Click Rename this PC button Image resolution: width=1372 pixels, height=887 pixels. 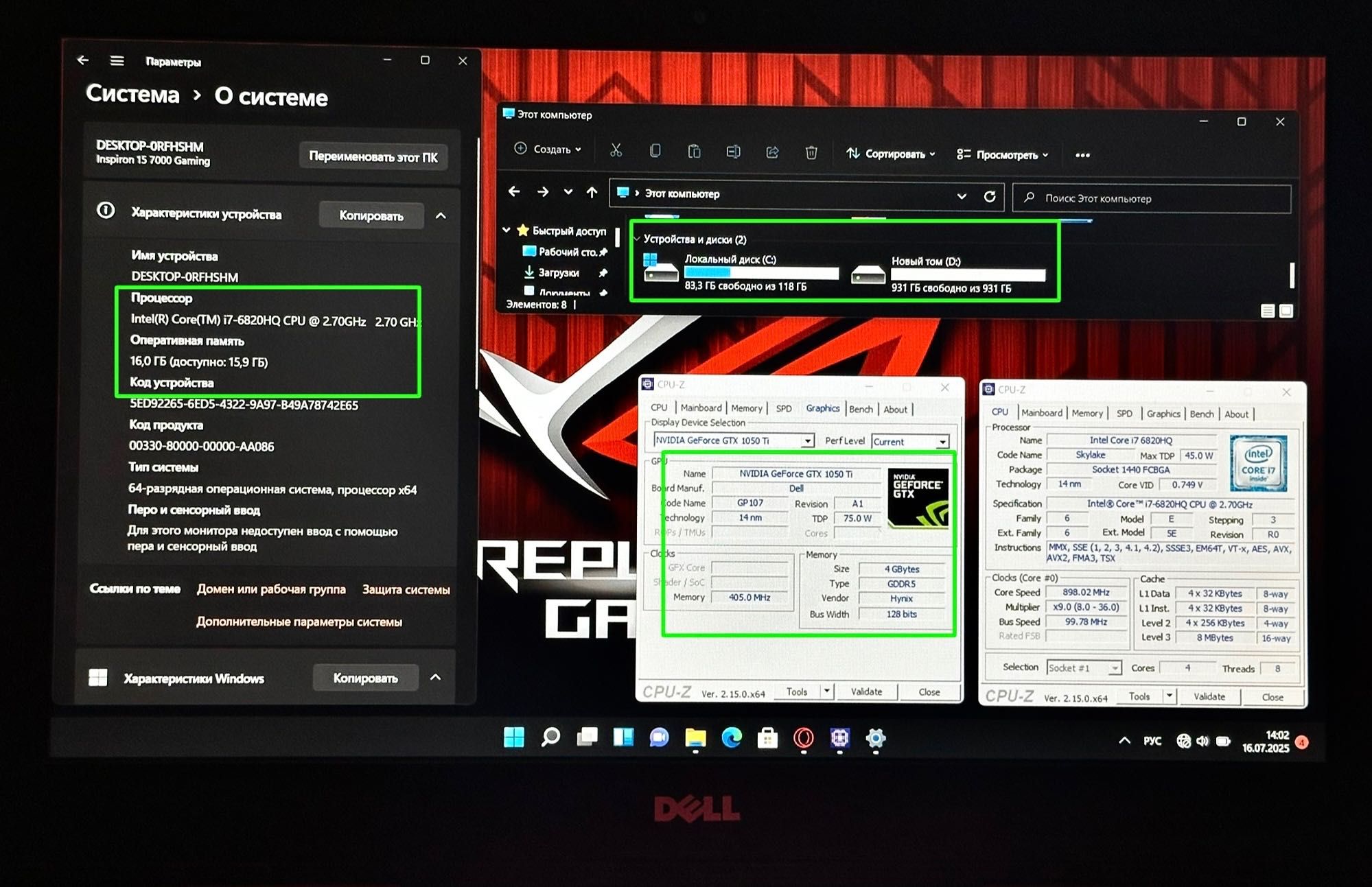pos(373,156)
